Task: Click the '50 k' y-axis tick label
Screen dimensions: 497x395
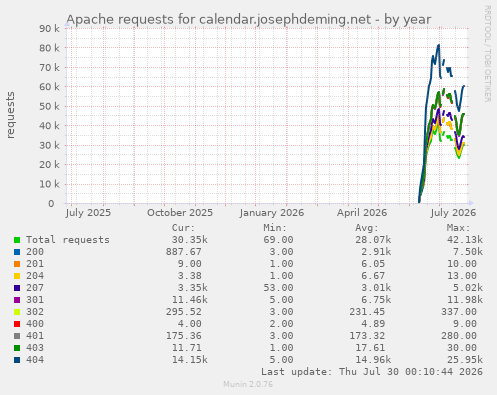Action: click(49, 107)
